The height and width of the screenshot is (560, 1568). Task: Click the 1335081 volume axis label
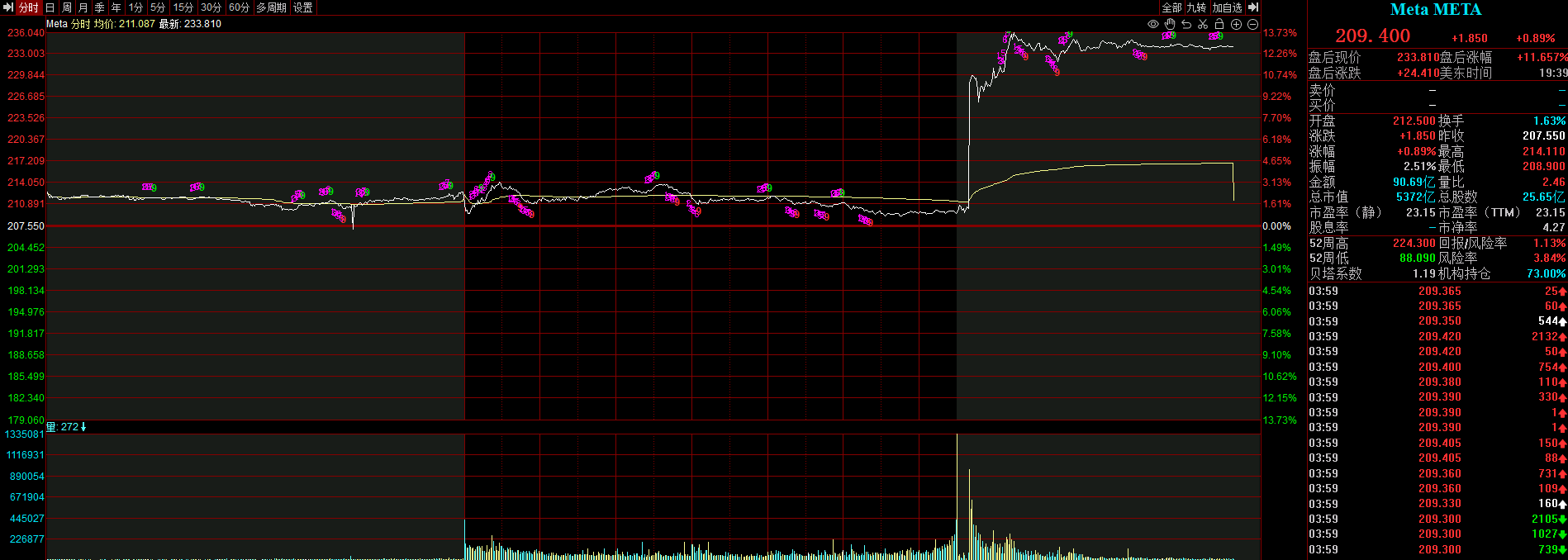coord(25,434)
